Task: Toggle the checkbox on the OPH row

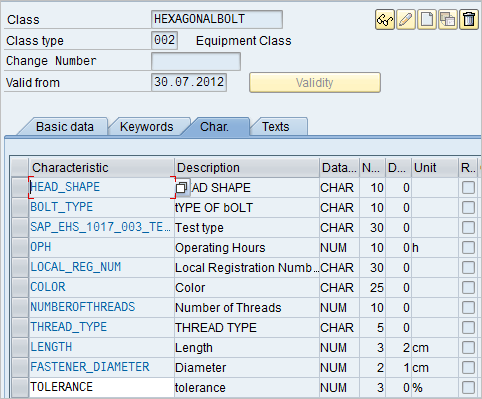Action: click(x=468, y=248)
